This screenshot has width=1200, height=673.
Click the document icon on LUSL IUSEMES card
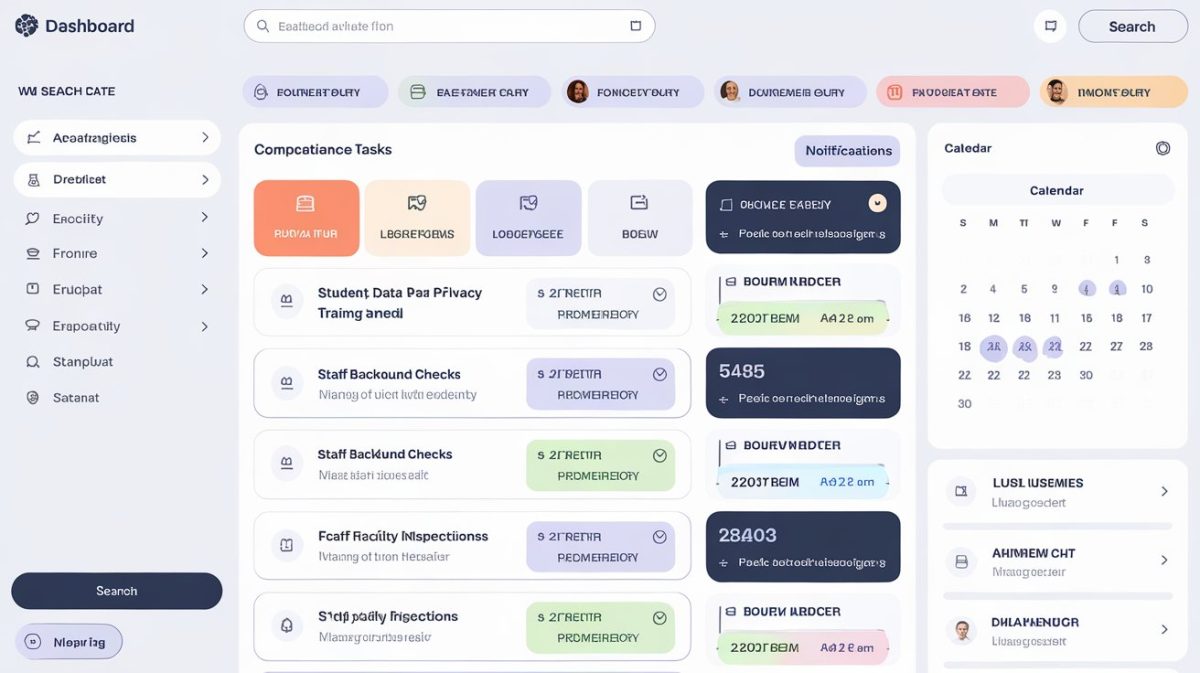961,491
